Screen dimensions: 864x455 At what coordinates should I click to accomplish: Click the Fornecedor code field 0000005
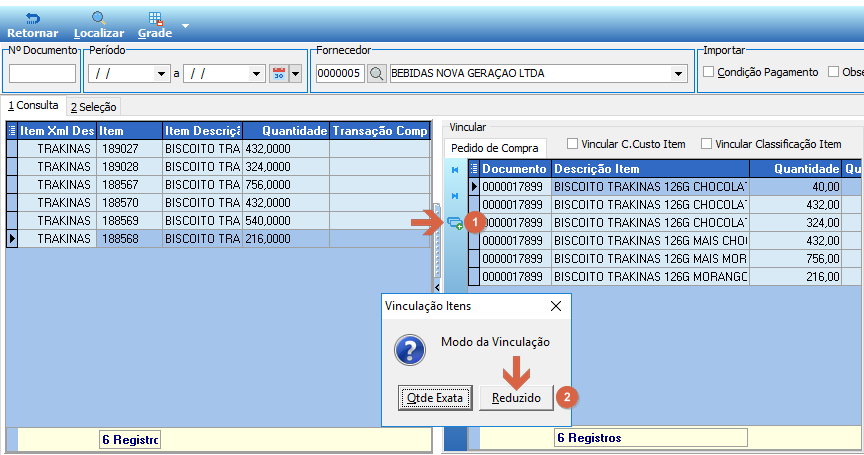click(340, 73)
